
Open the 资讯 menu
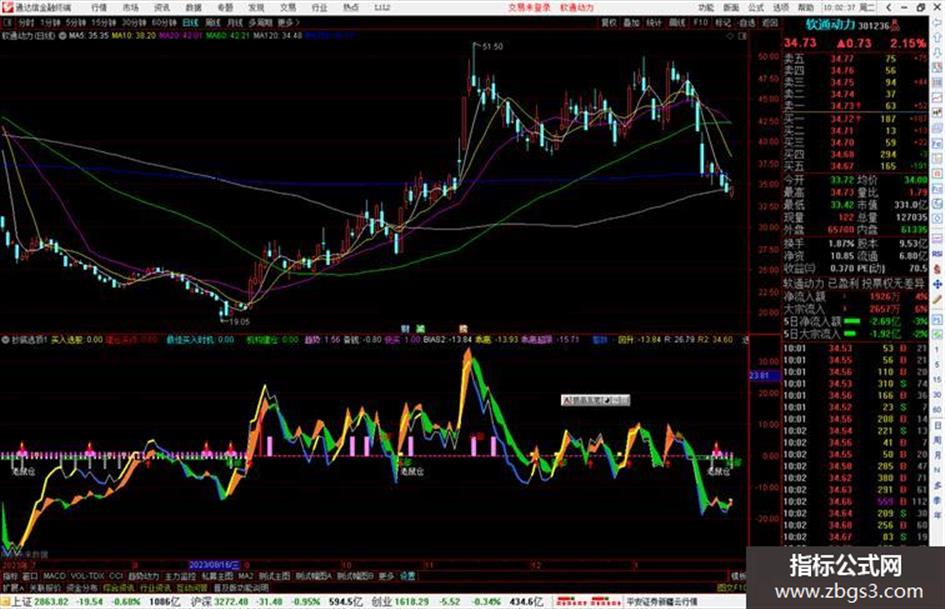pos(162,7)
